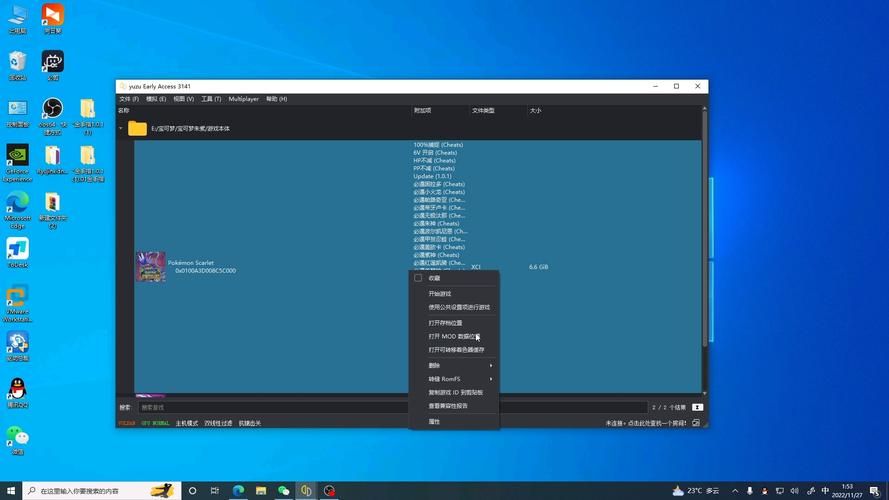The width and height of the screenshot is (889, 500).
Task: Open the Multiplayer menu
Action: (x=243, y=99)
